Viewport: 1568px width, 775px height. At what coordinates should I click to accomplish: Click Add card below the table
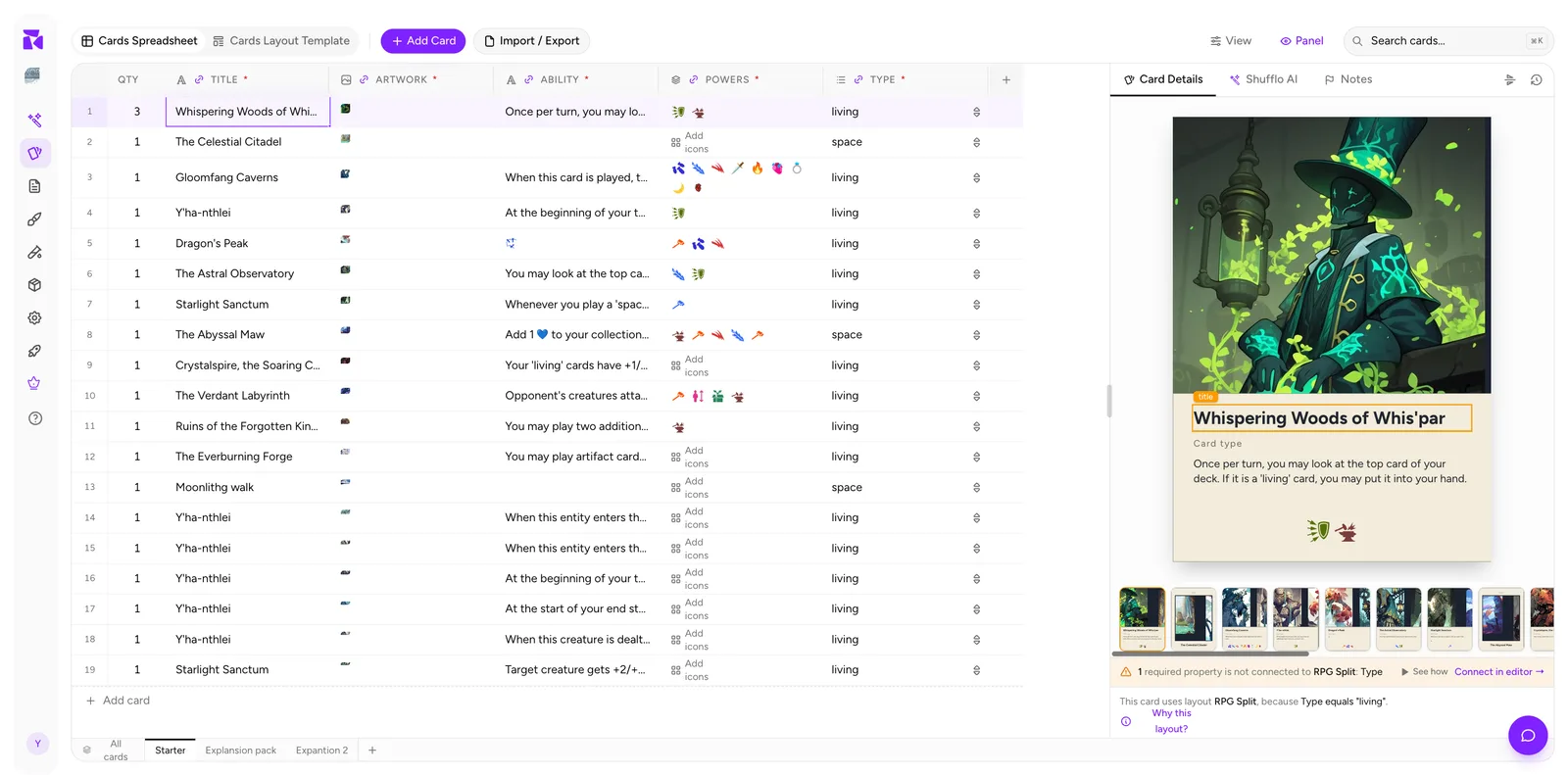pyautogui.click(x=118, y=701)
